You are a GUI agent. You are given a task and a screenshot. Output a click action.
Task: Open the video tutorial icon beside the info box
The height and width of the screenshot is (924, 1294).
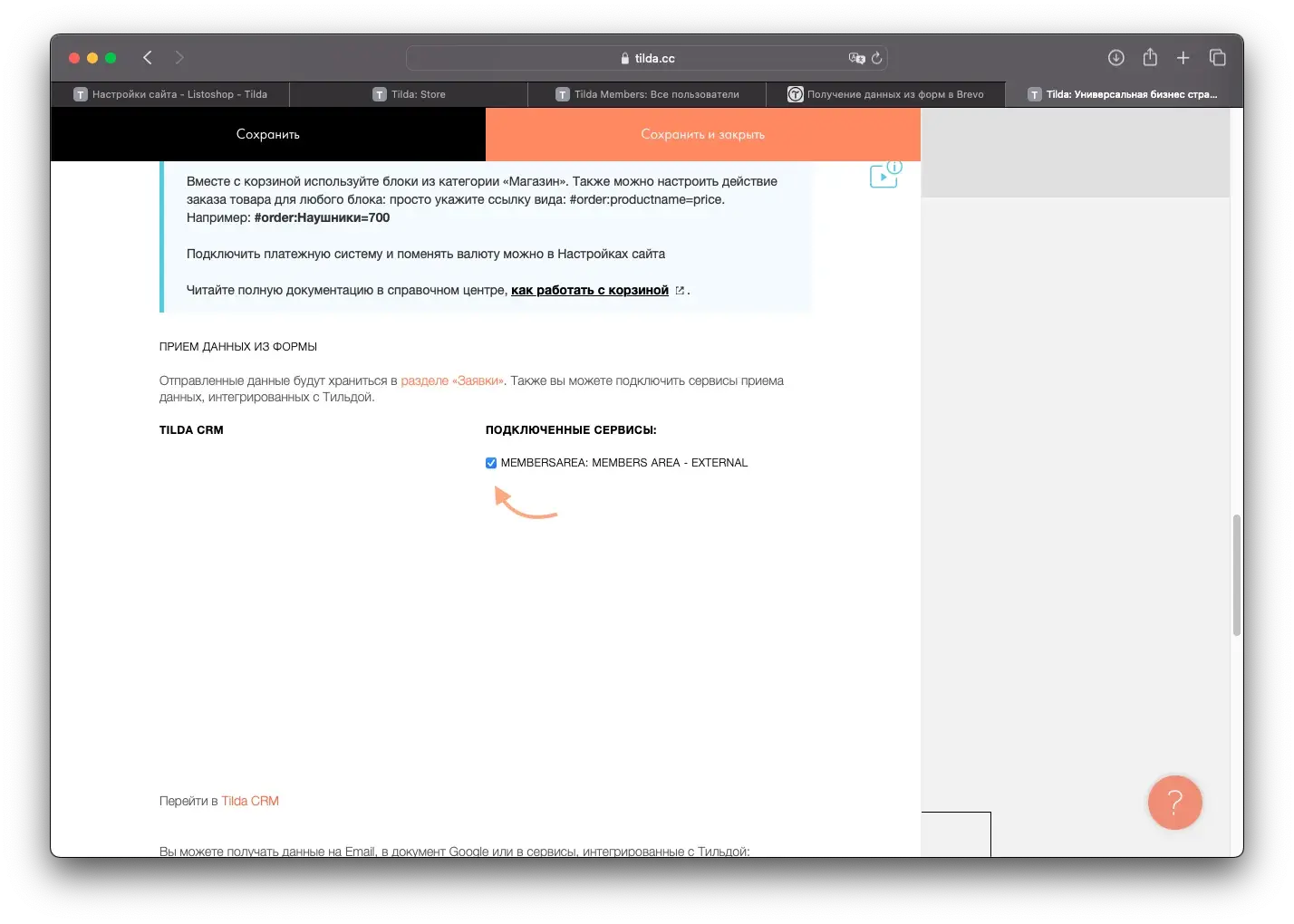point(884,175)
